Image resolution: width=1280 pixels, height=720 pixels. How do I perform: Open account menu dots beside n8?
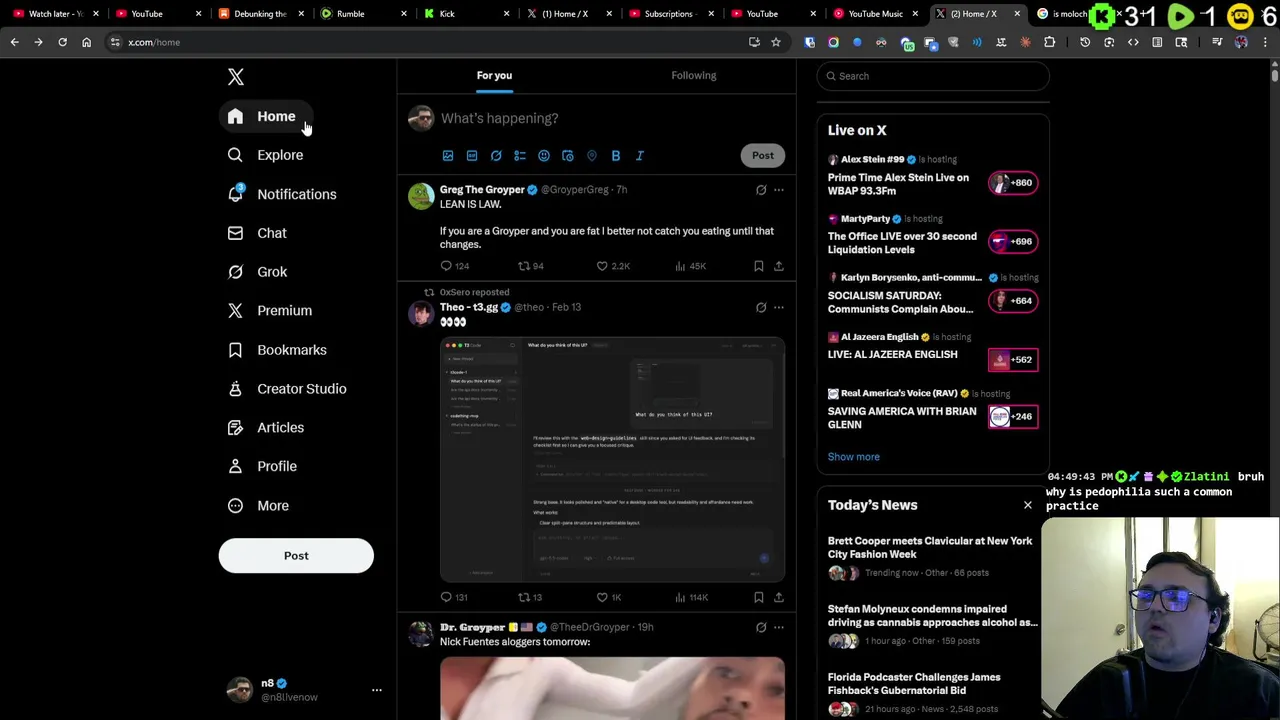click(x=377, y=690)
